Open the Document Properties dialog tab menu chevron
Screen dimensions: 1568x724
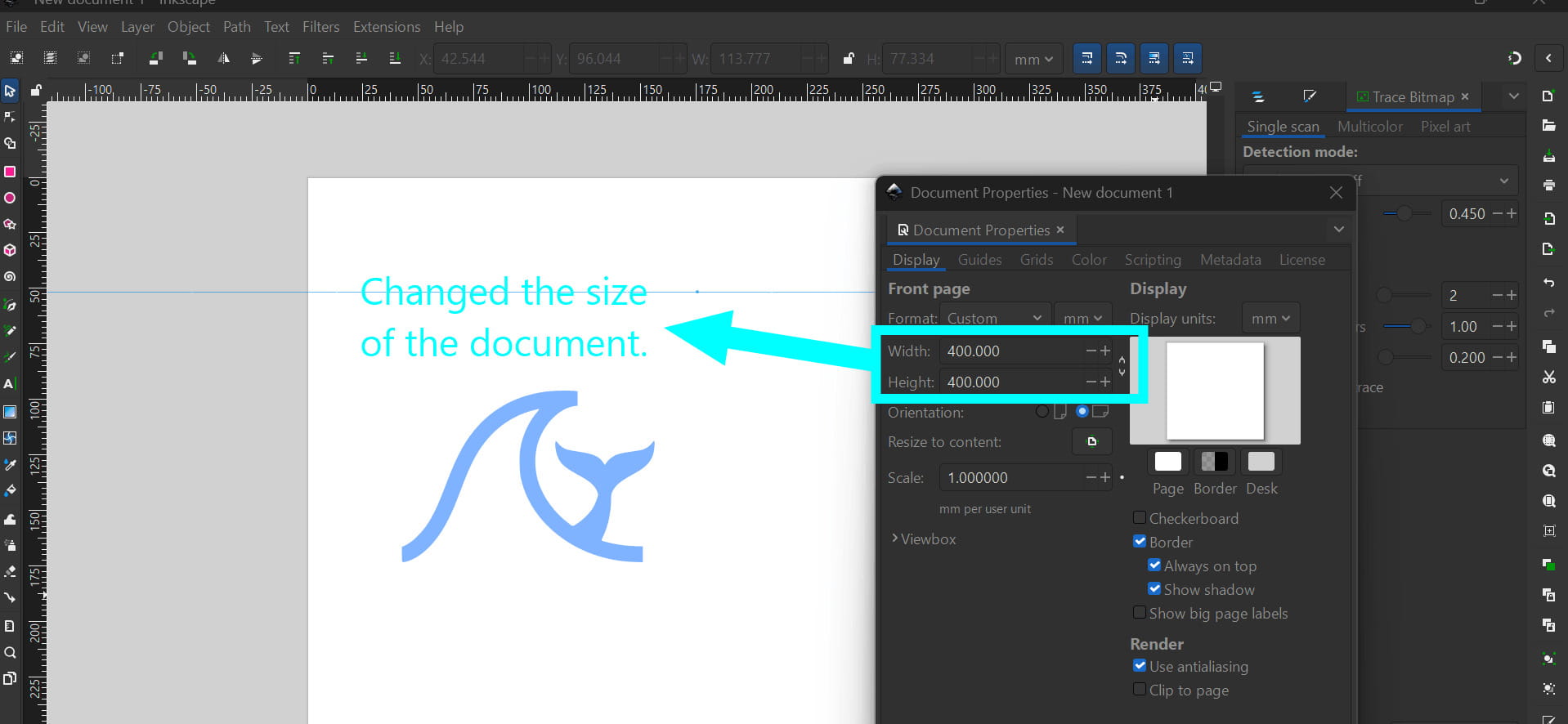1339,230
